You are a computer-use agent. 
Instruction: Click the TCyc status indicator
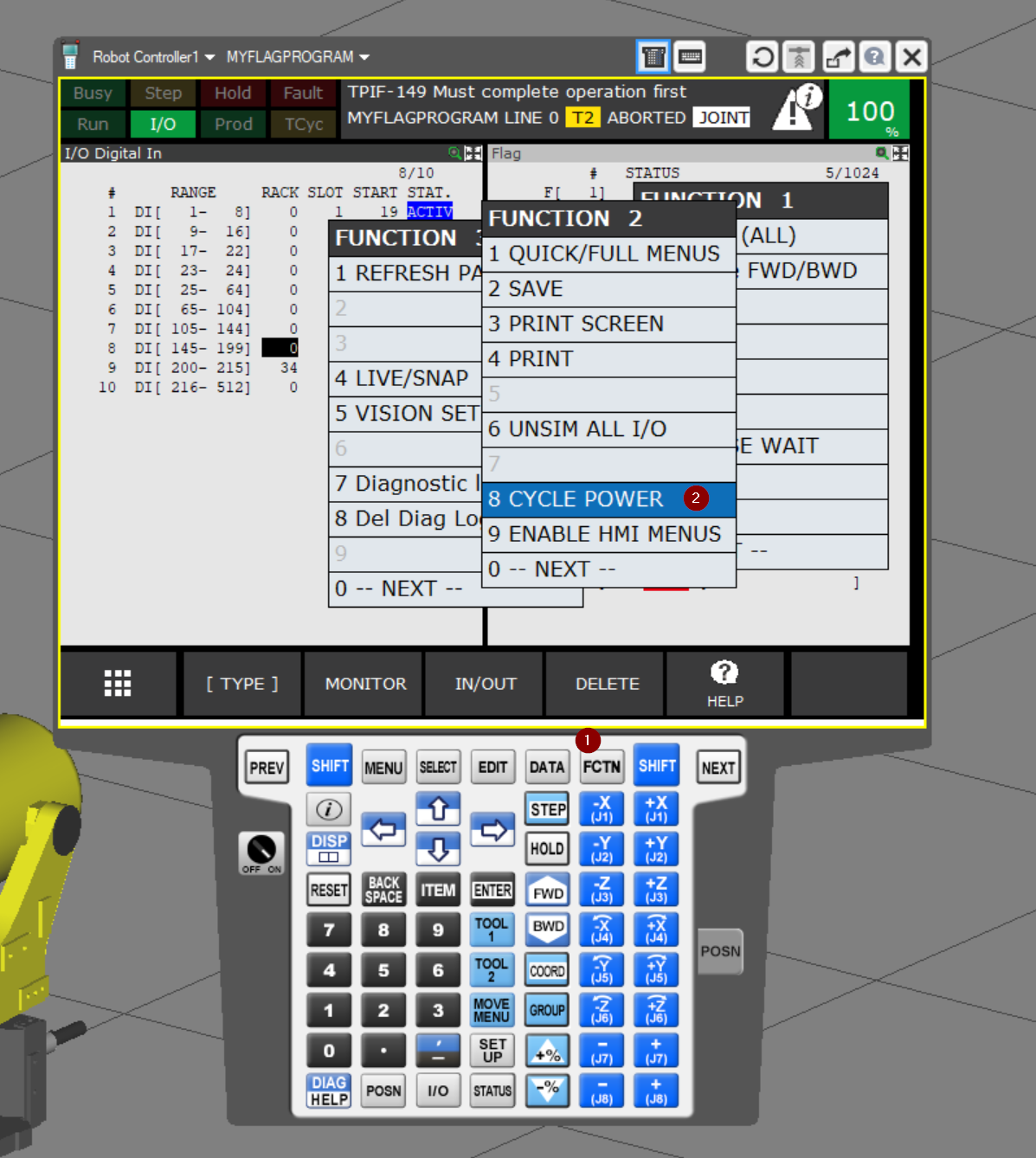pos(303,124)
